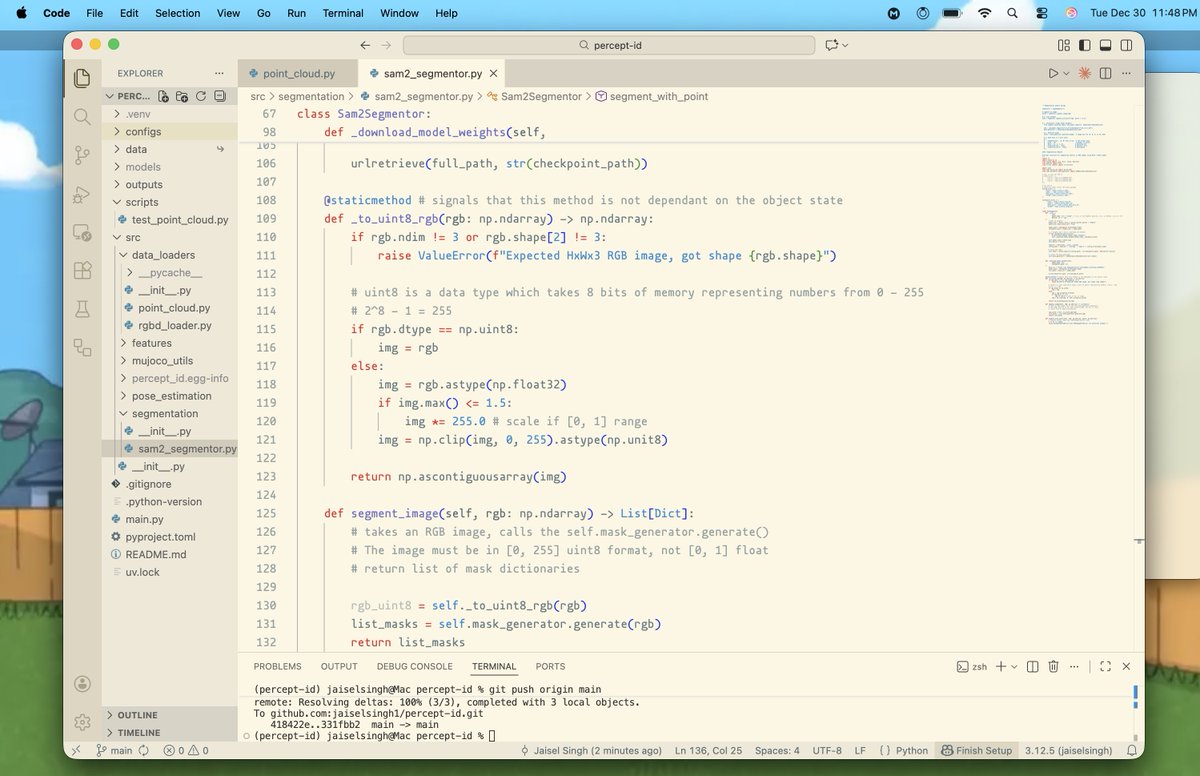Click Finish Setup in status bar
Screen dimensions: 1200x776
point(977,750)
